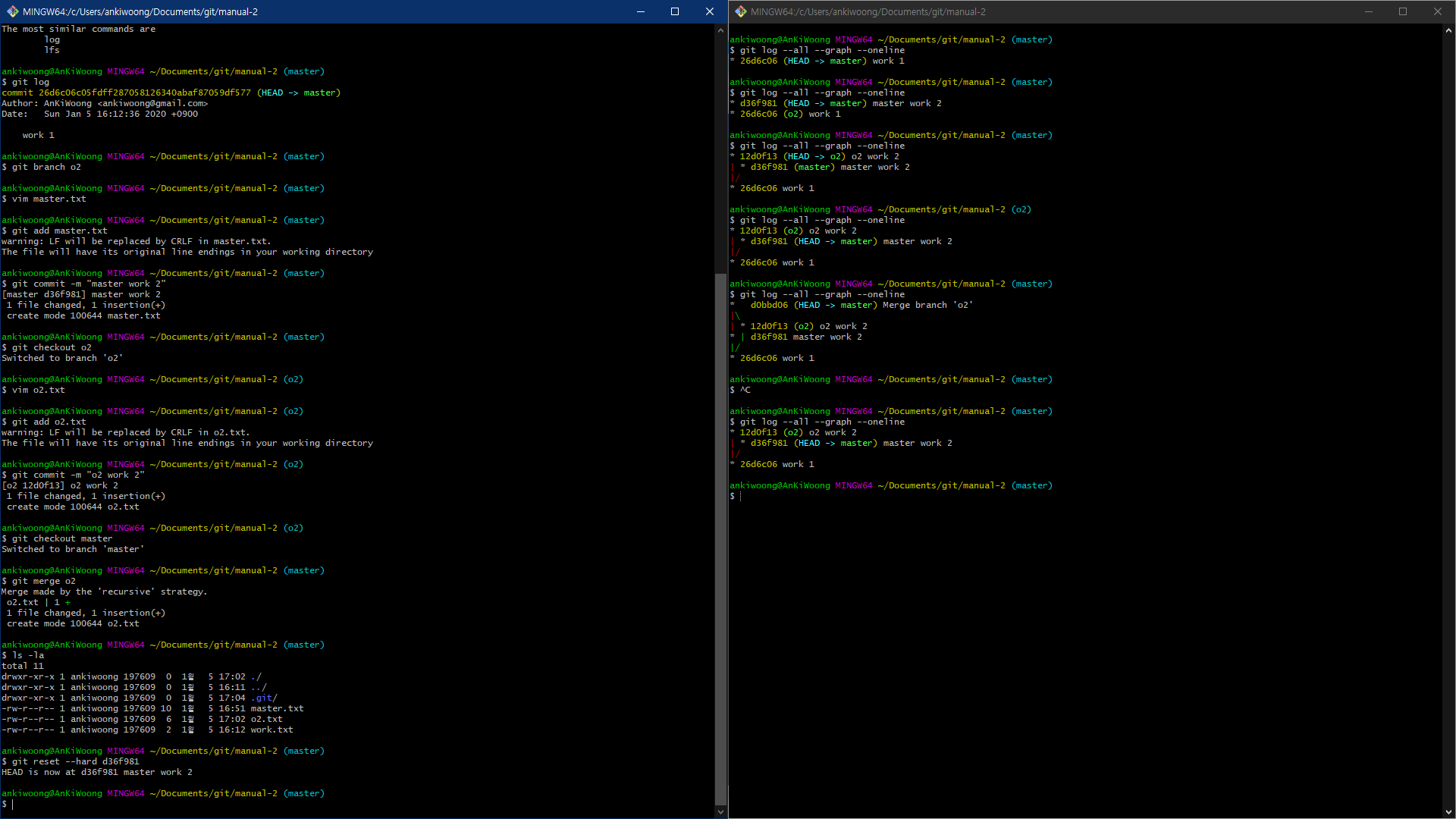Screen dimensions: 1456x819
Task: Click the 'git reset --hard d36f981' command line
Action: 76,761
